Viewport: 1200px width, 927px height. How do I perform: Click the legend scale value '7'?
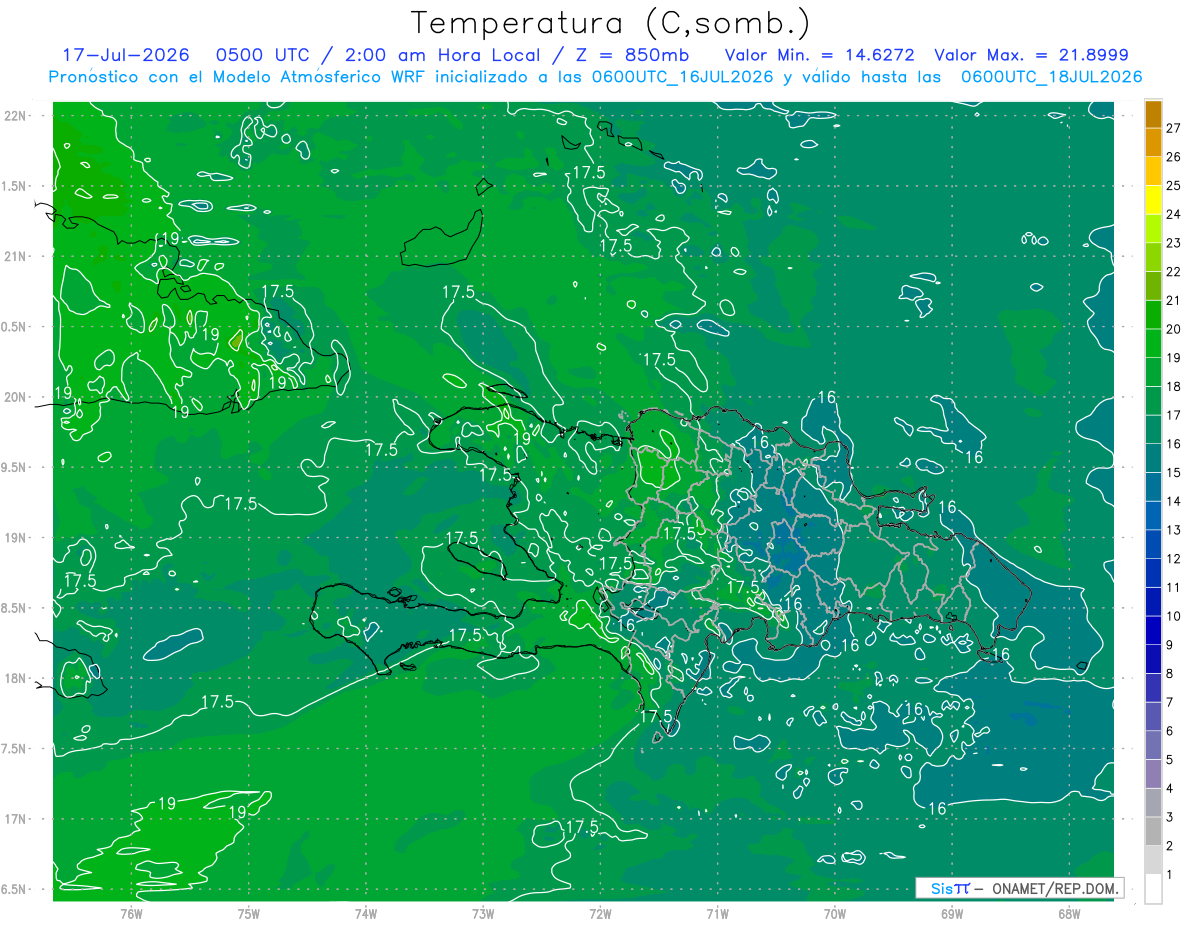(x=1170, y=702)
